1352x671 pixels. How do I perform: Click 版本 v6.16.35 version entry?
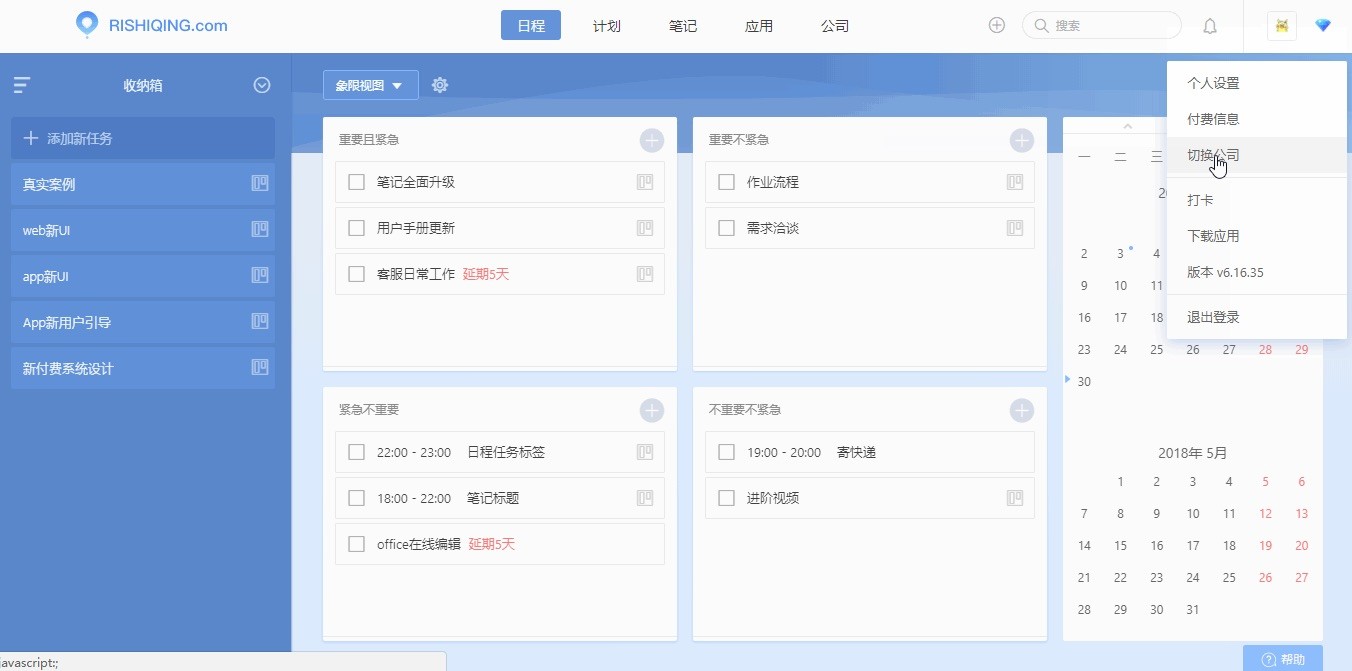[1257, 272]
